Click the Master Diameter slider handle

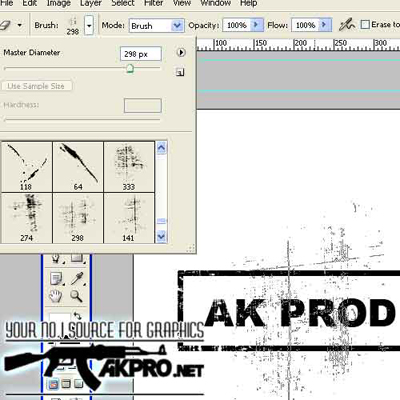[130, 69]
